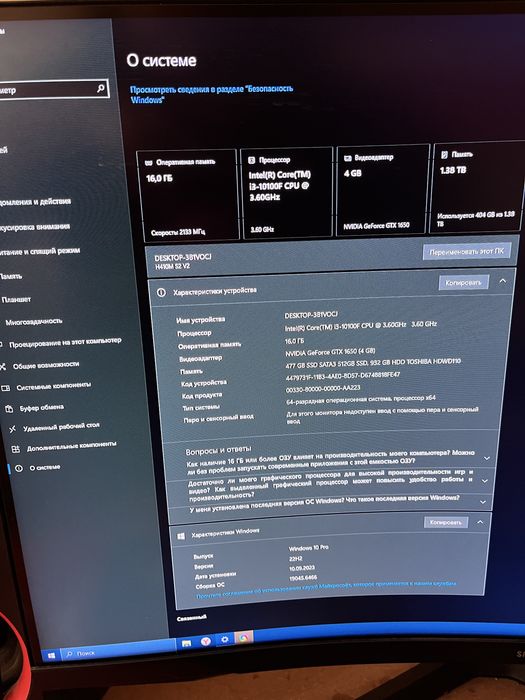Copy Windows specifications with Копировать button
Screen dimensions: 525x700
pyautogui.click(x=445, y=522)
